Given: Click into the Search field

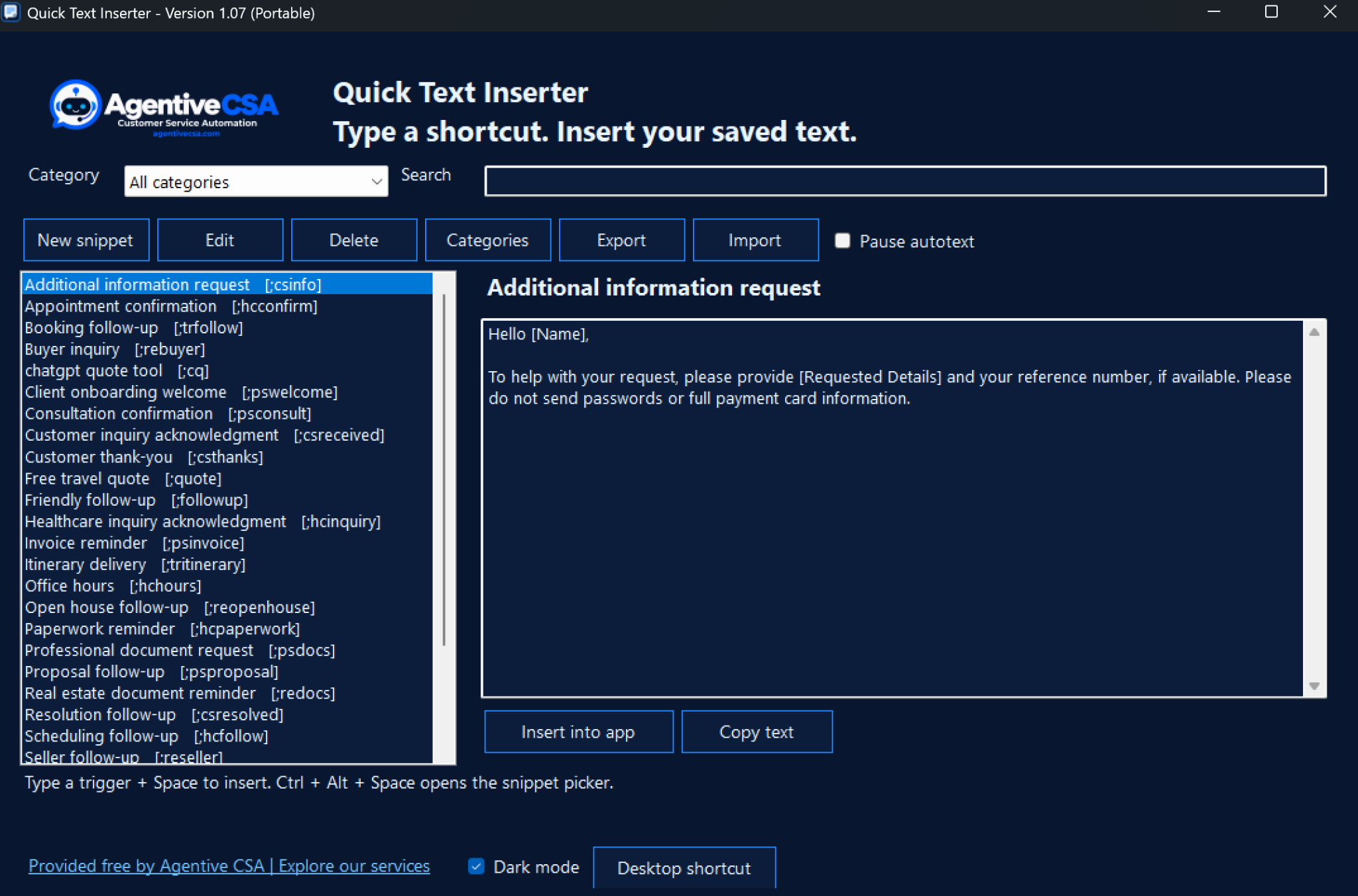Looking at the screenshot, I should point(905,181).
